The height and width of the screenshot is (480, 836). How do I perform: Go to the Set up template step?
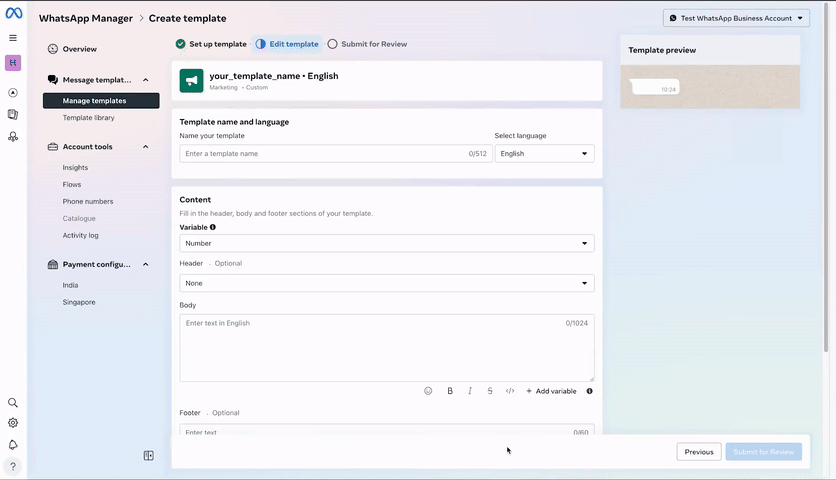pos(211,44)
